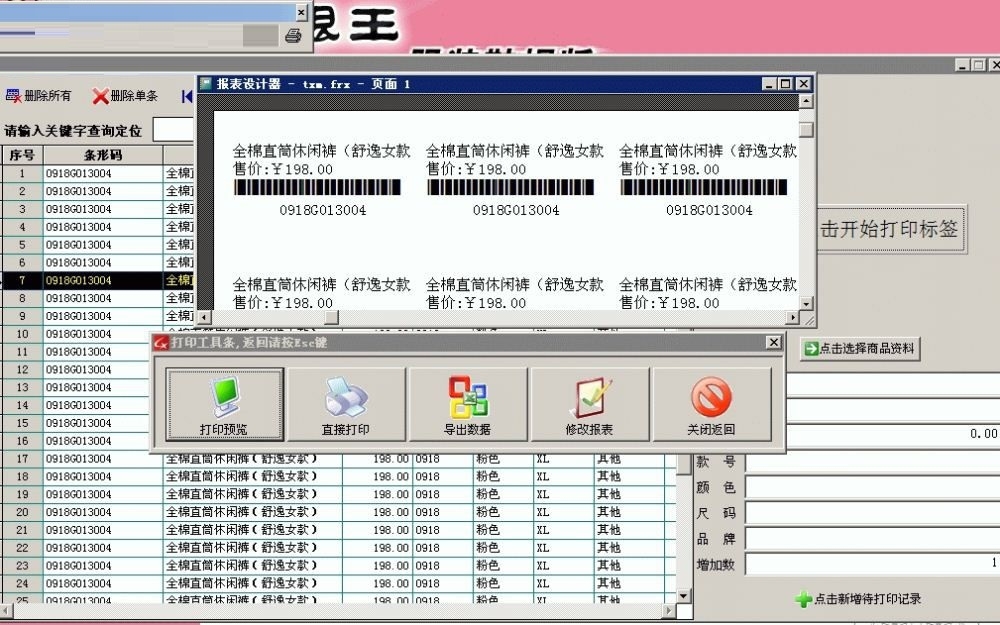
Task: Minimize the 报表设计器 window
Action: pos(770,84)
